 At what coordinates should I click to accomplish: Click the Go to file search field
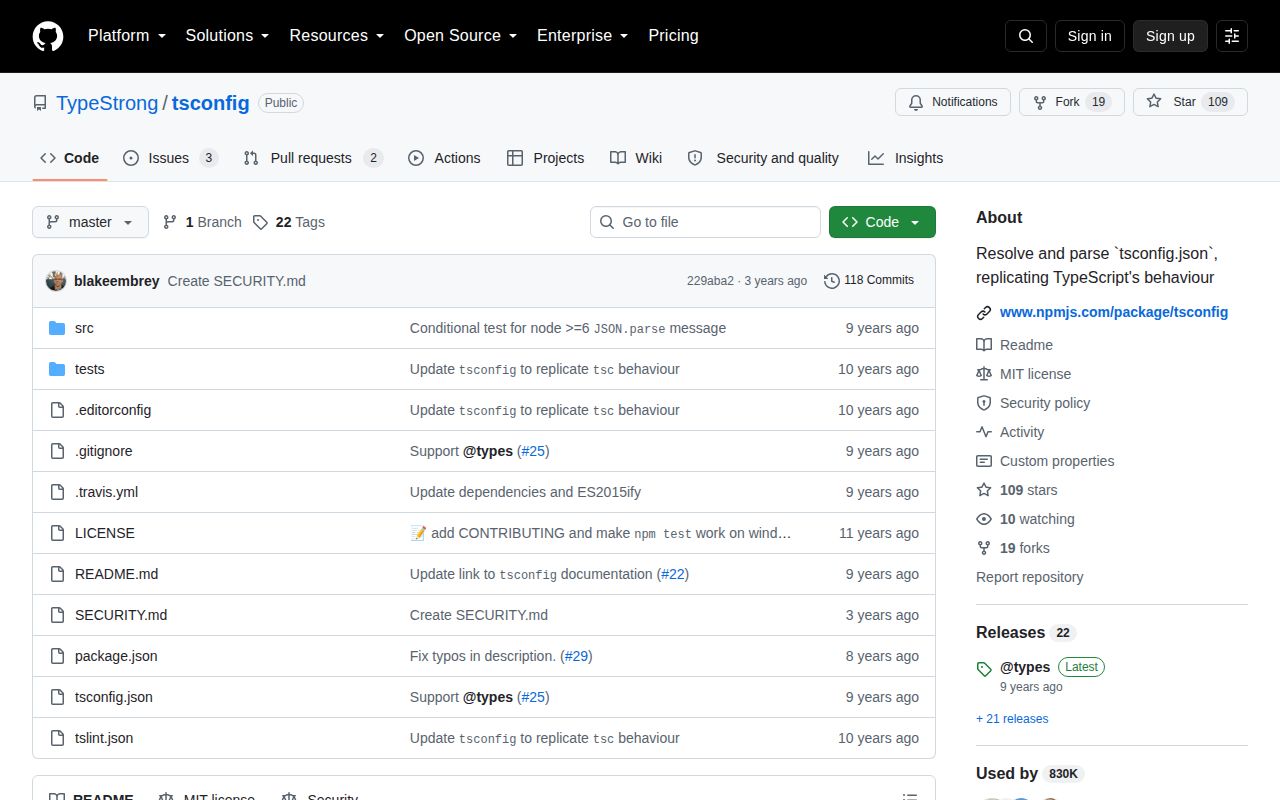(x=705, y=222)
